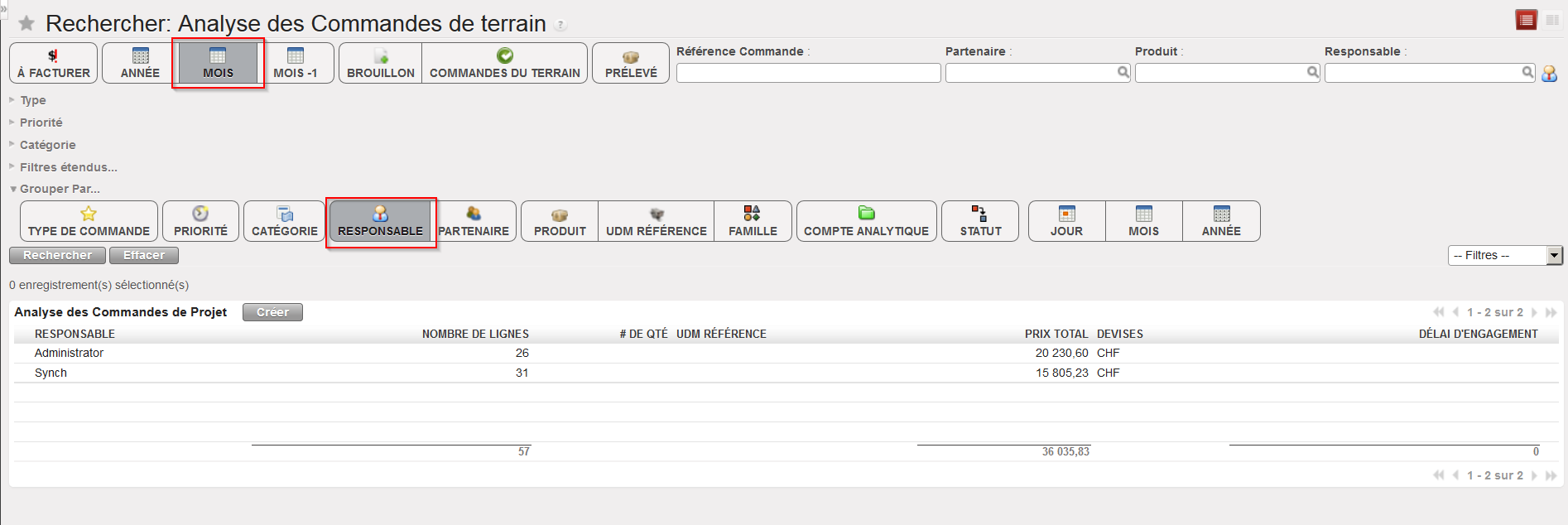Open help icon next to page title
Image resolution: width=1568 pixels, height=525 pixels.
(560, 25)
